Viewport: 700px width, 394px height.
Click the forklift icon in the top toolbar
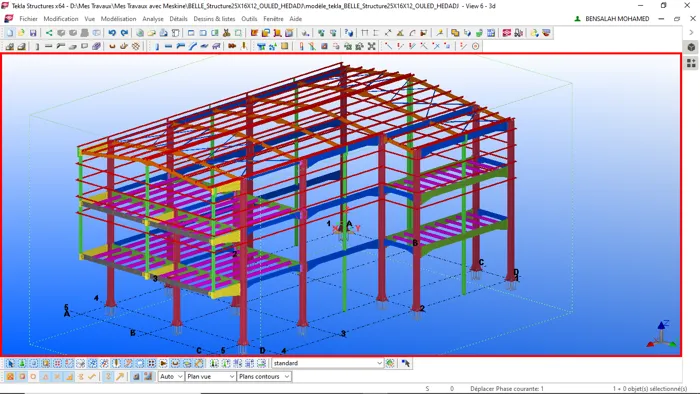click(x=518, y=33)
